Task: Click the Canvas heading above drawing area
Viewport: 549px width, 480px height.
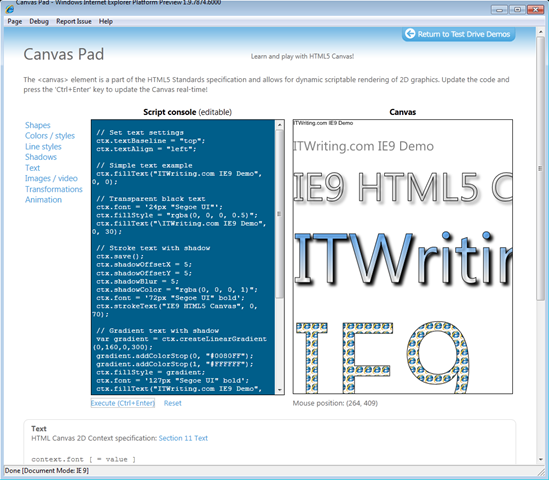Action: [403, 112]
